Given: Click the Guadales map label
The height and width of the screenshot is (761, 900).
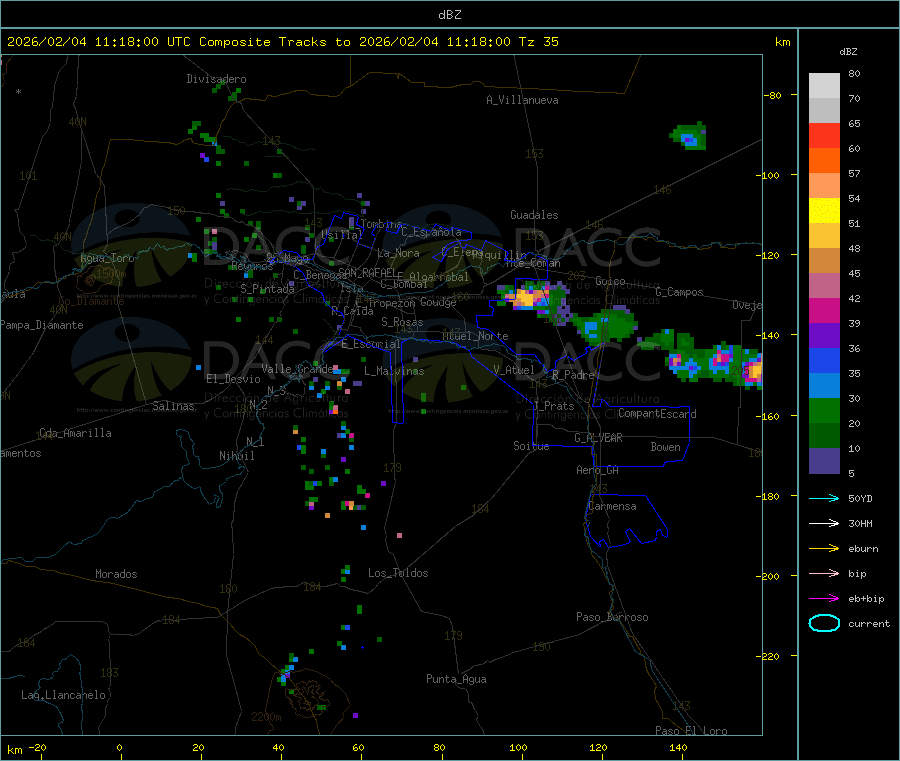Looking at the screenshot, I should (534, 215).
